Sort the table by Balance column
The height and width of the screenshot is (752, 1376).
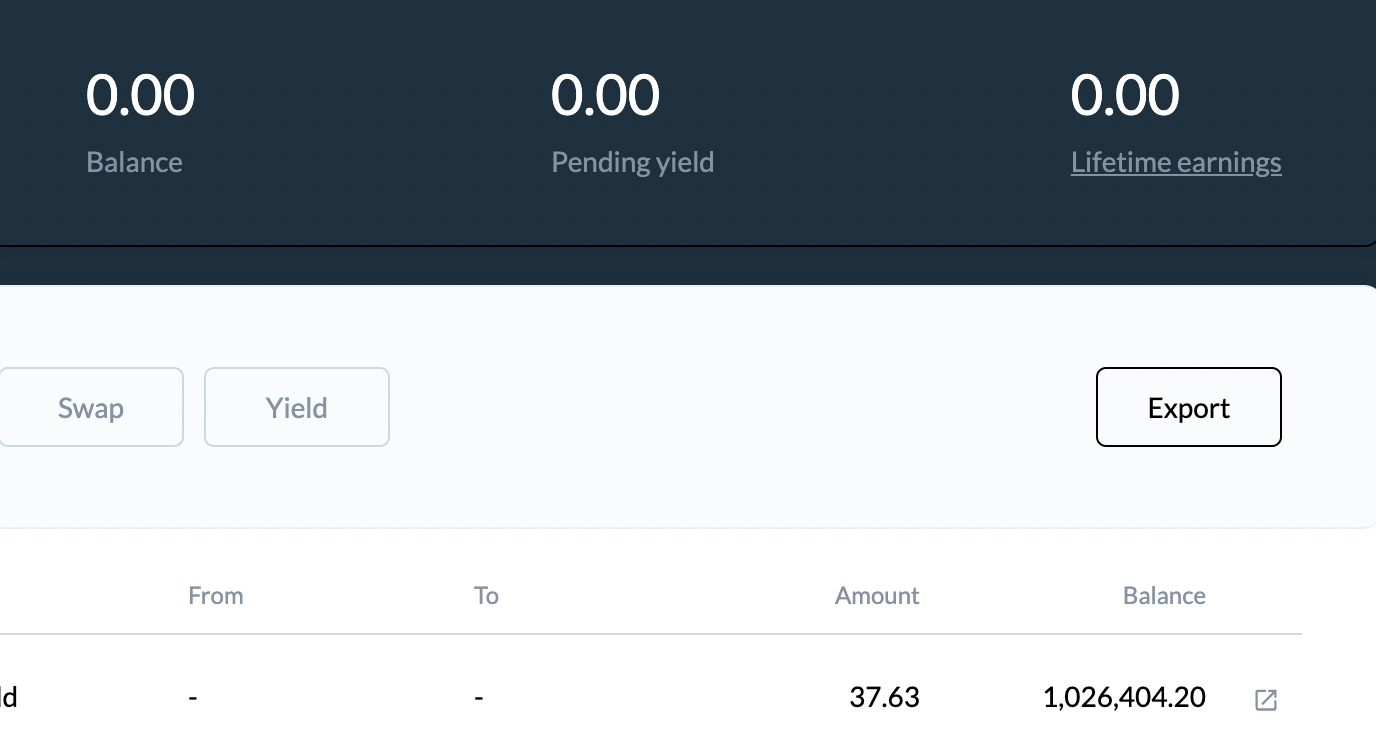(x=1164, y=595)
